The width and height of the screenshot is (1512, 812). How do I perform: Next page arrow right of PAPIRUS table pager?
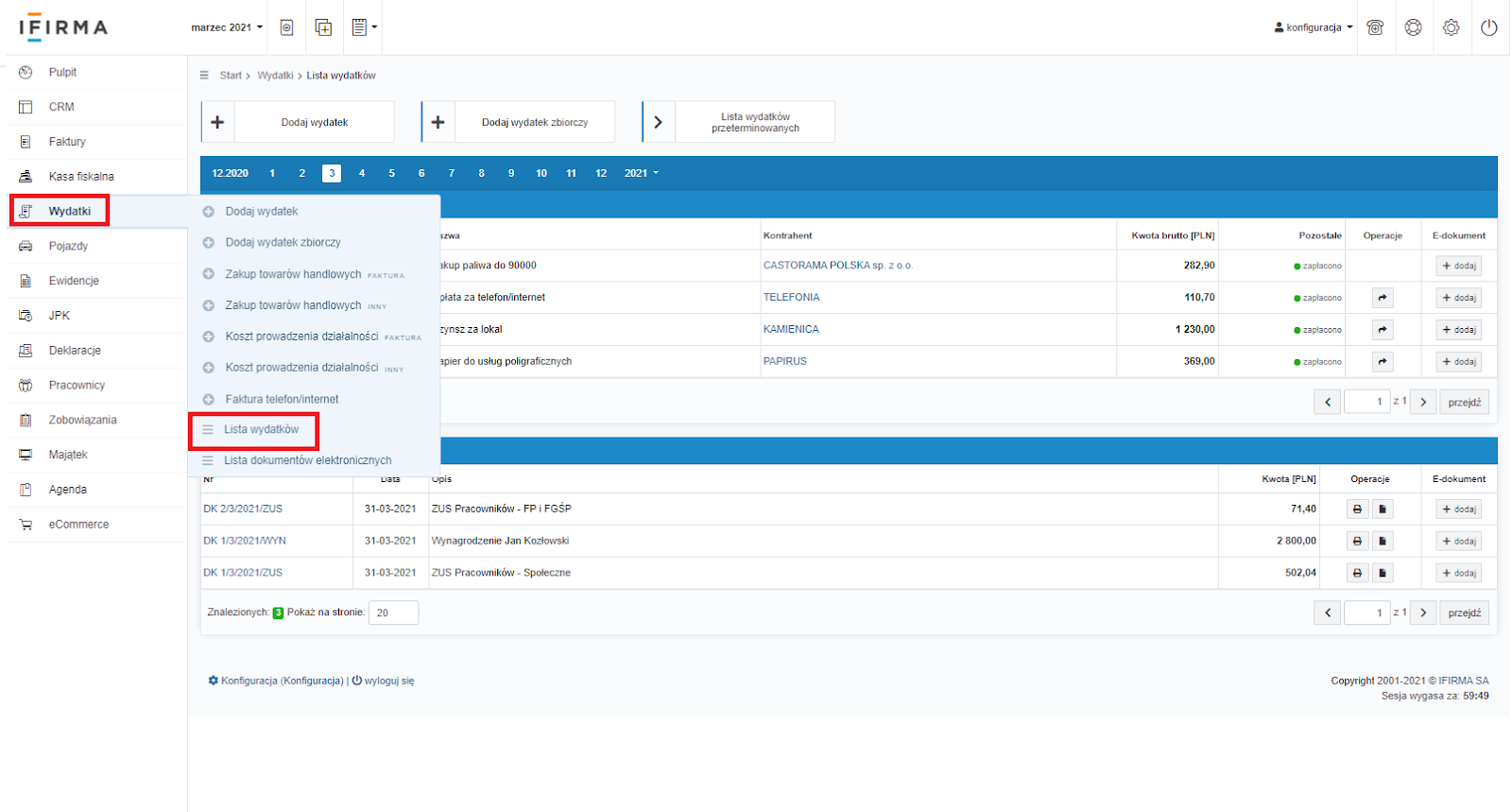pos(1423,402)
